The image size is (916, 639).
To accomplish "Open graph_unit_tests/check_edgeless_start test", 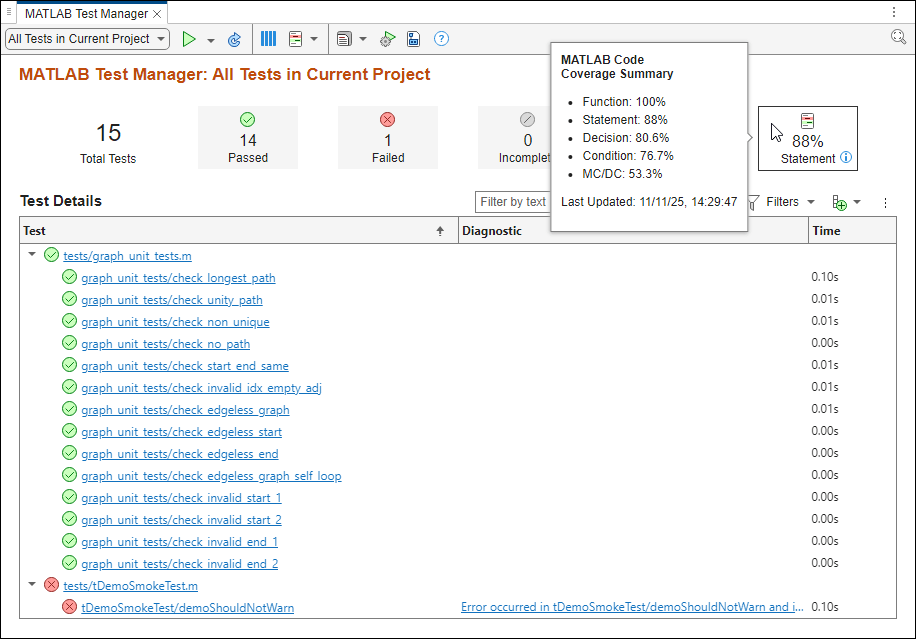I will 181,432.
